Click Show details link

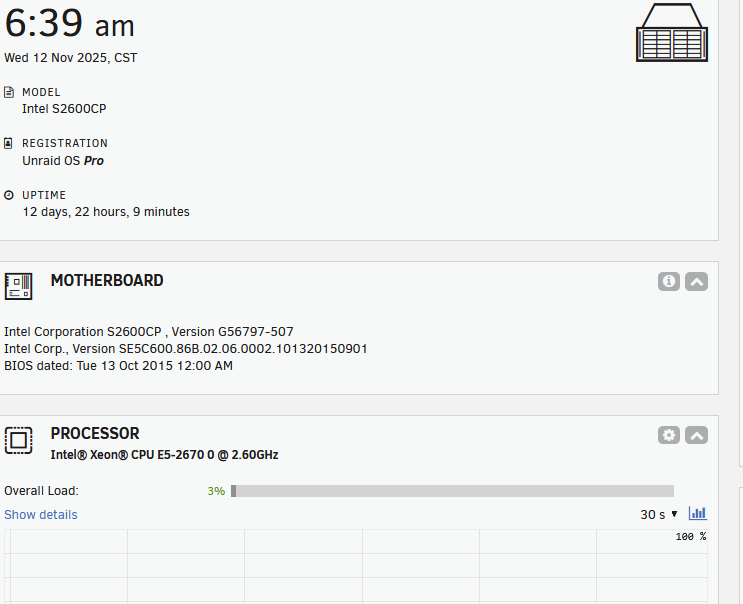tap(41, 514)
